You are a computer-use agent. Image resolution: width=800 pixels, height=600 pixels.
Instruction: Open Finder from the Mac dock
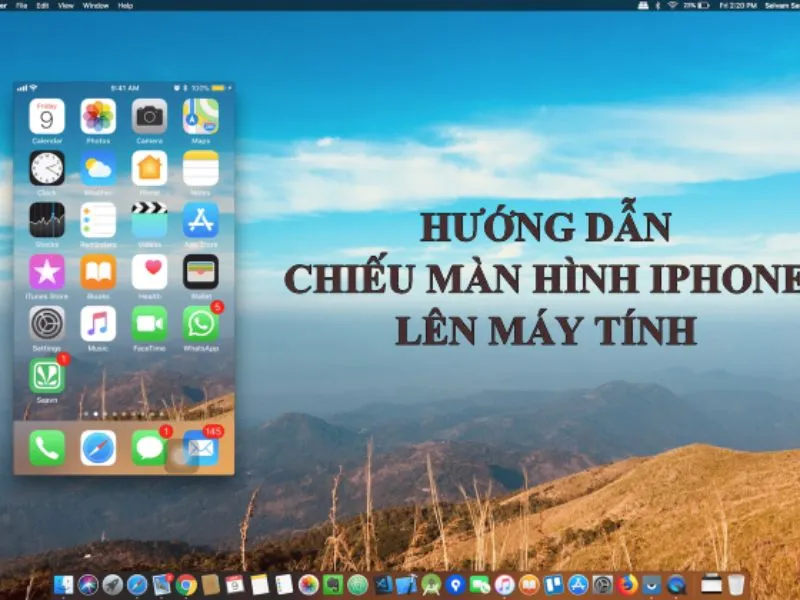(64, 585)
